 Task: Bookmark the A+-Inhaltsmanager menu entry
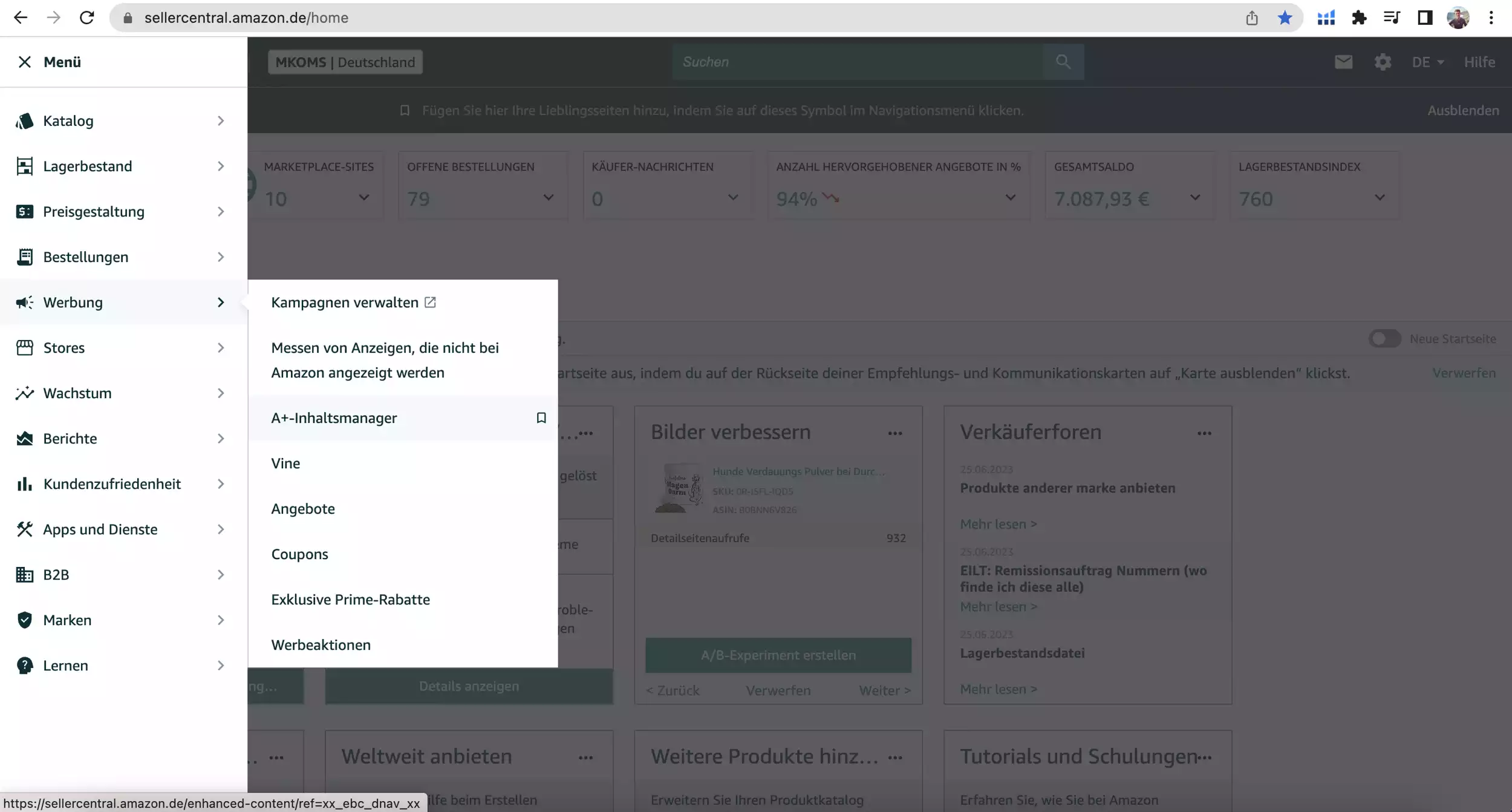541,418
